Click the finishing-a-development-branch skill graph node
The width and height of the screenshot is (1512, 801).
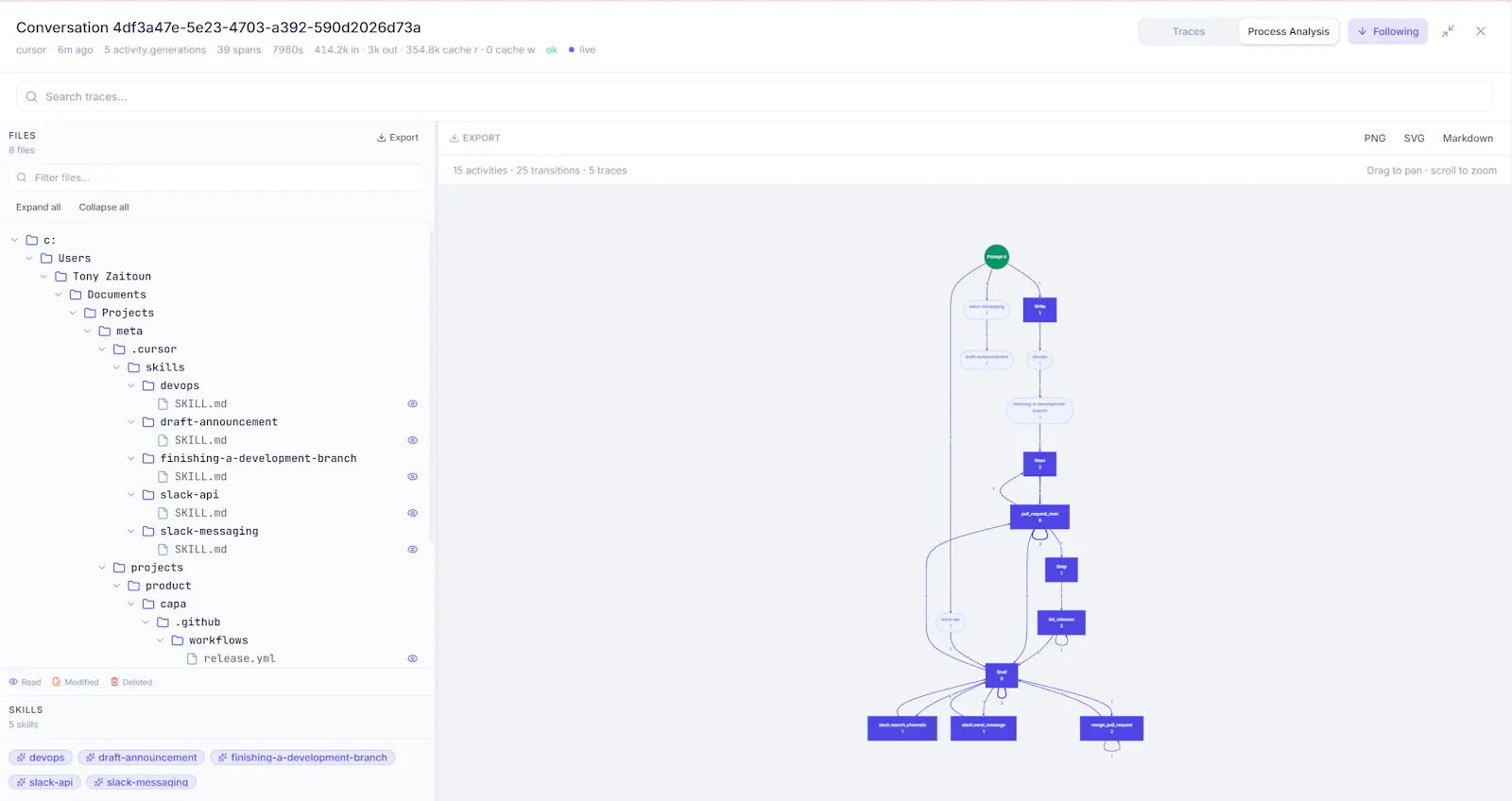click(1039, 409)
